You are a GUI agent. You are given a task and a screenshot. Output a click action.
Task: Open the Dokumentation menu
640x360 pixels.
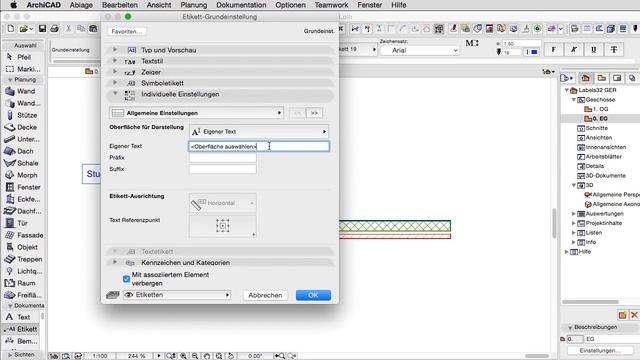click(241, 5)
